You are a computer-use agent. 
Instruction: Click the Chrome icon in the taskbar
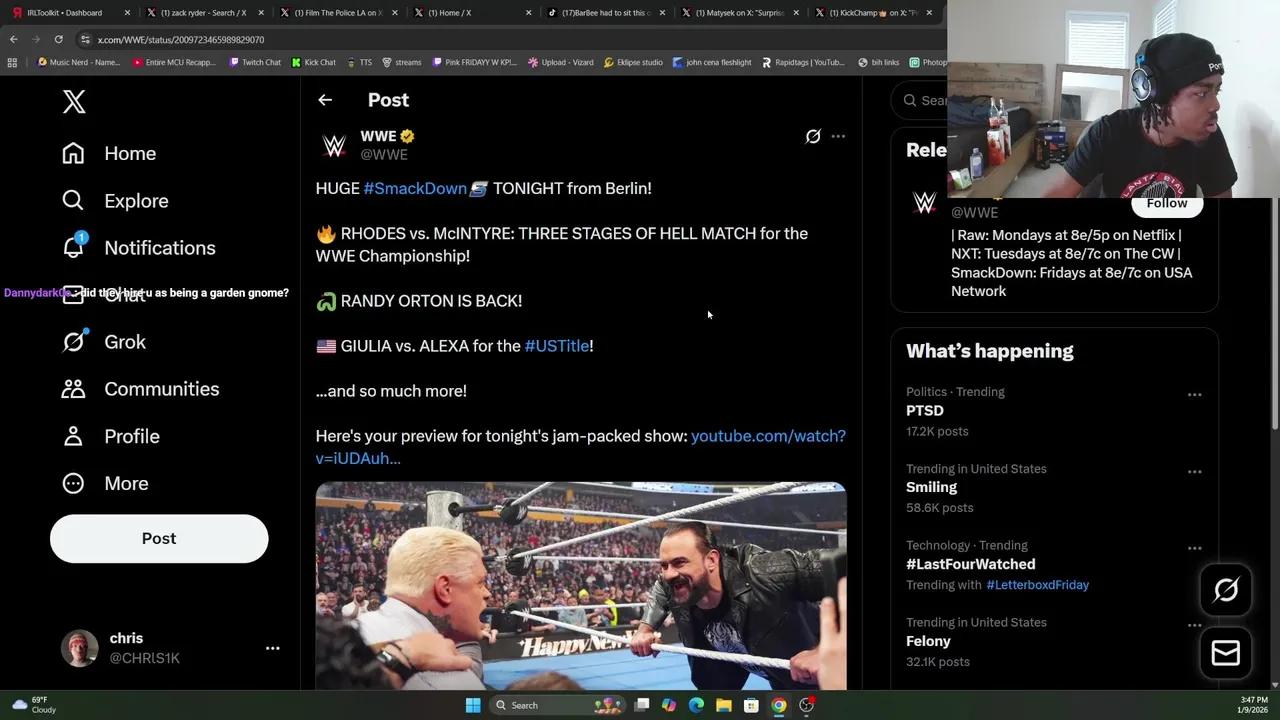(778, 705)
